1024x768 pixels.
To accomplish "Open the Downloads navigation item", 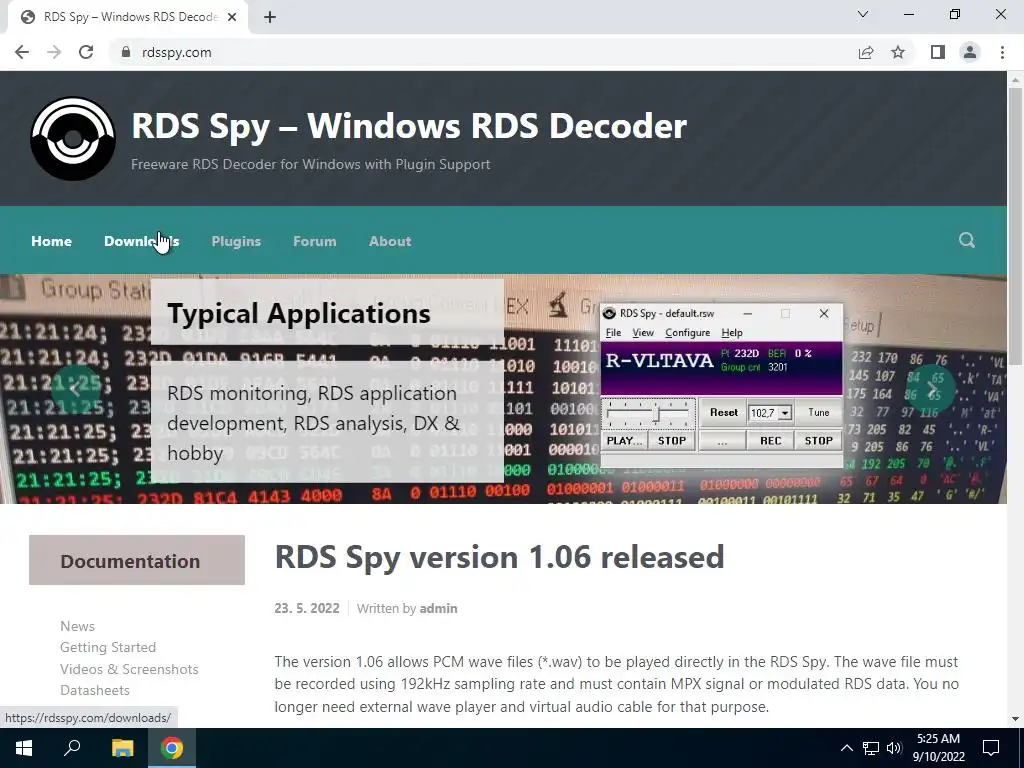I will (142, 241).
